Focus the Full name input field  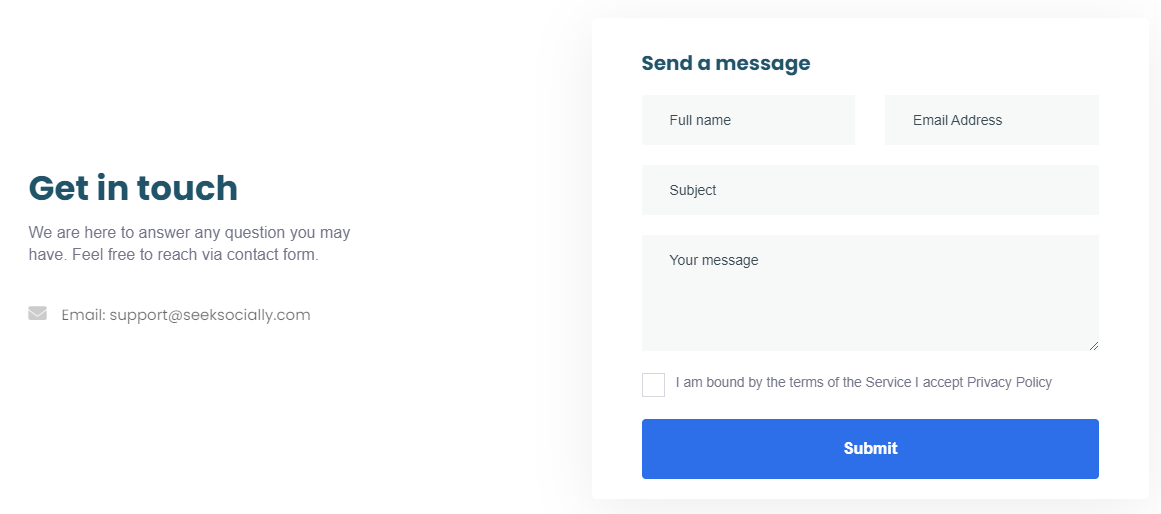tap(748, 120)
